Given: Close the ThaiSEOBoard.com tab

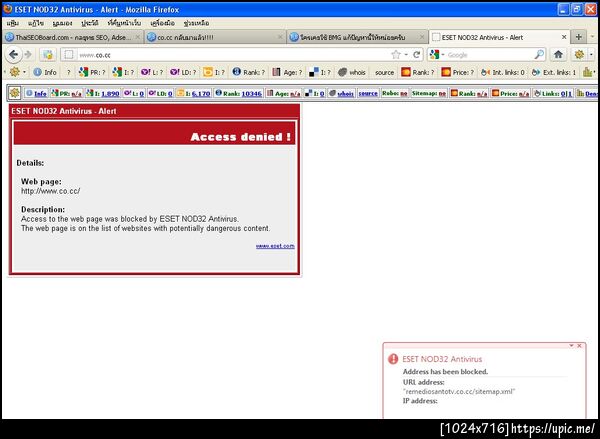Looking at the screenshot, I should coord(138,37).
